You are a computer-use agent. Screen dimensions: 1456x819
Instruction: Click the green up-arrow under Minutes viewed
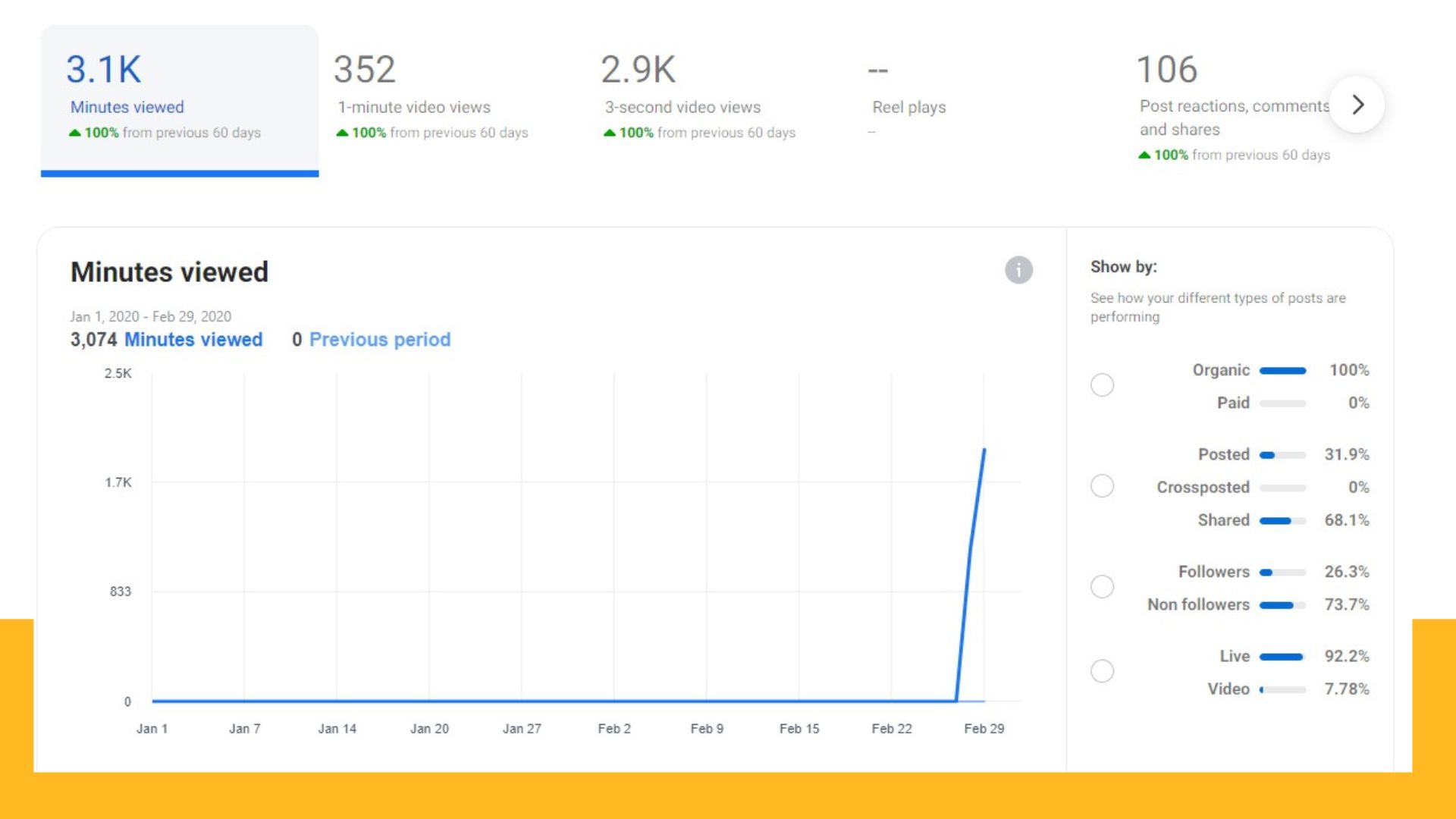(x=74, y=133)
